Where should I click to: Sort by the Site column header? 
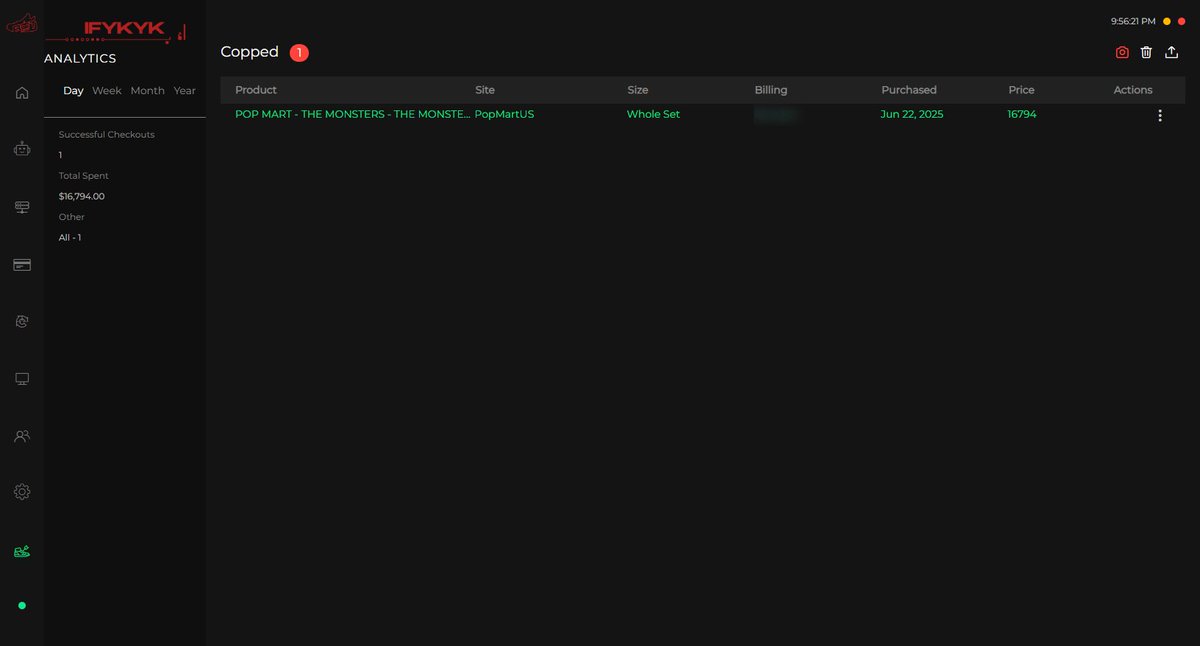tap(485, 90)
